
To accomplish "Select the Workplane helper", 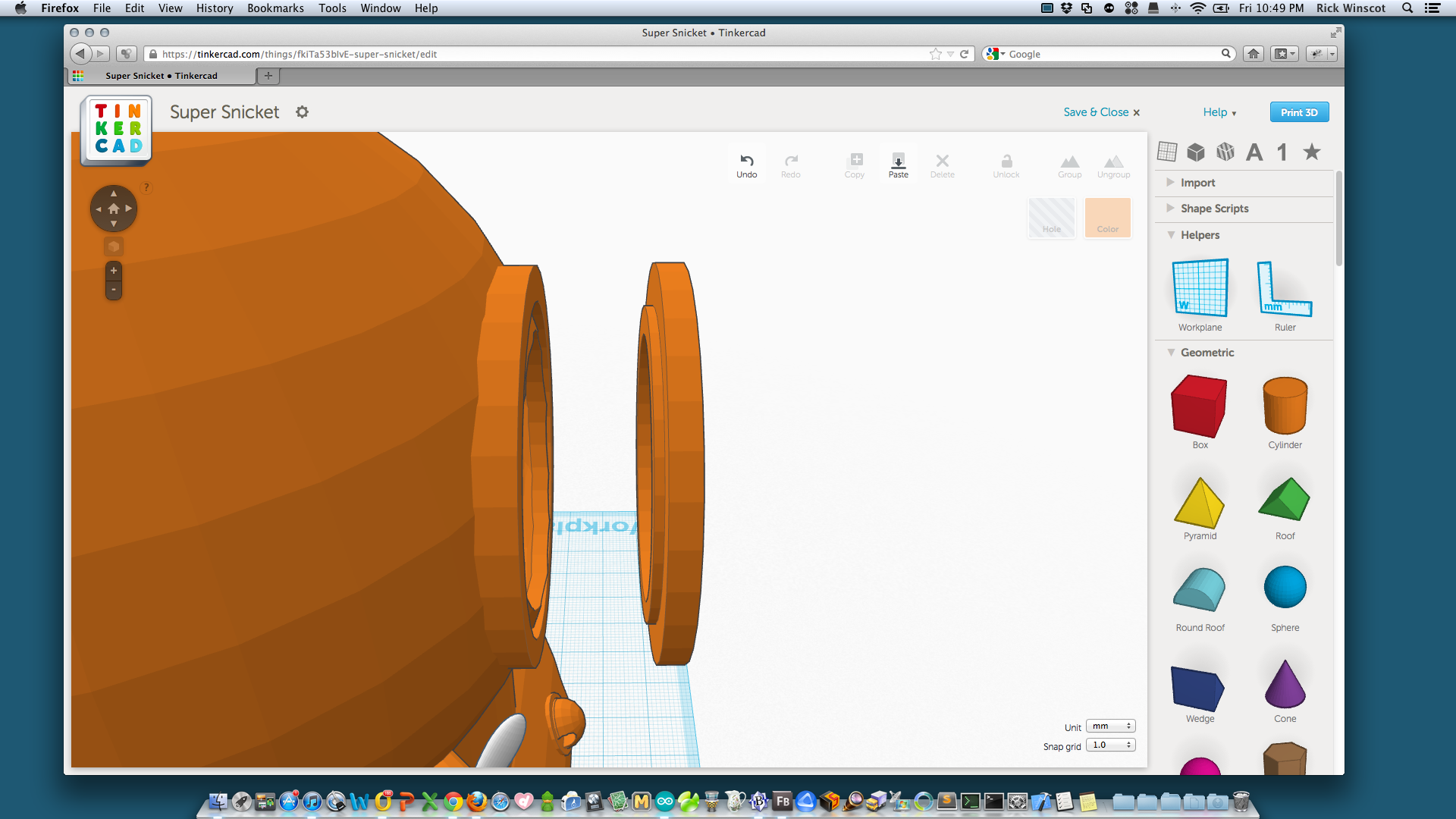I will click(x=1200, y=288).
